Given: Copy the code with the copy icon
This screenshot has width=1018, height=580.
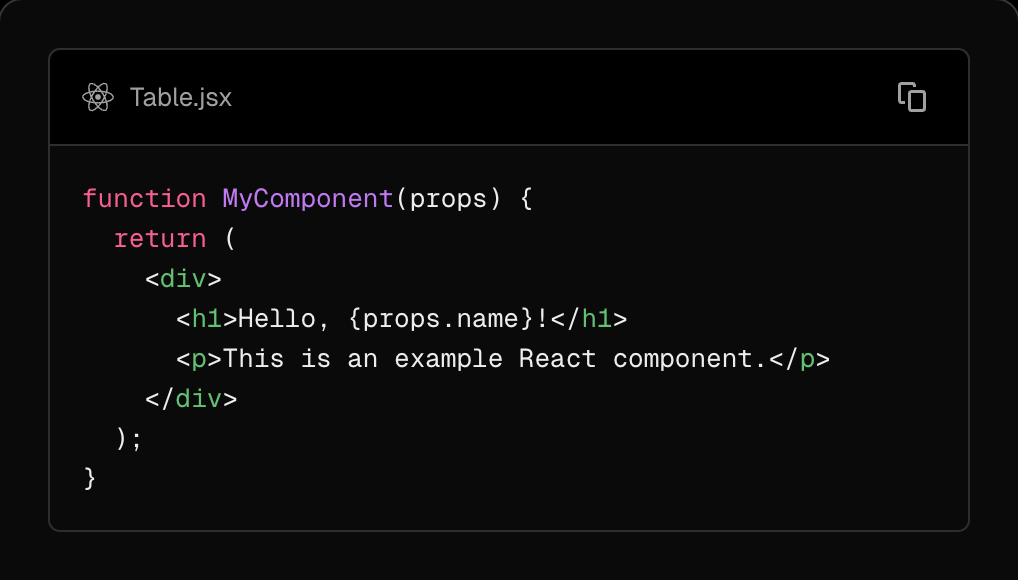Looking at the screenshot, I should [912, 97].
